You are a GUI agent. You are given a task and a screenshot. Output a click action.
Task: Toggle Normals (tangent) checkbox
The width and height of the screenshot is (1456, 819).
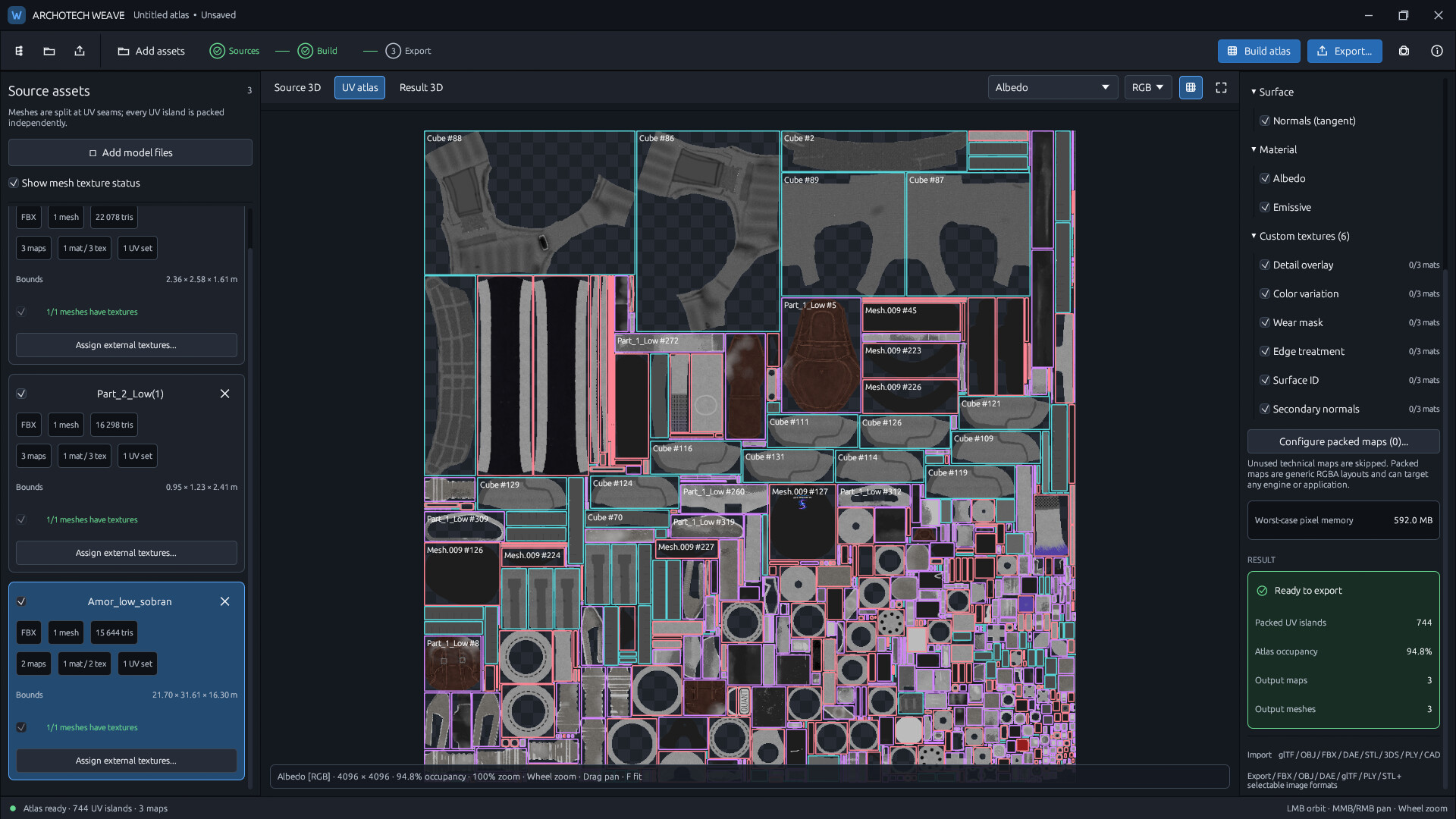pos(1265,121)
